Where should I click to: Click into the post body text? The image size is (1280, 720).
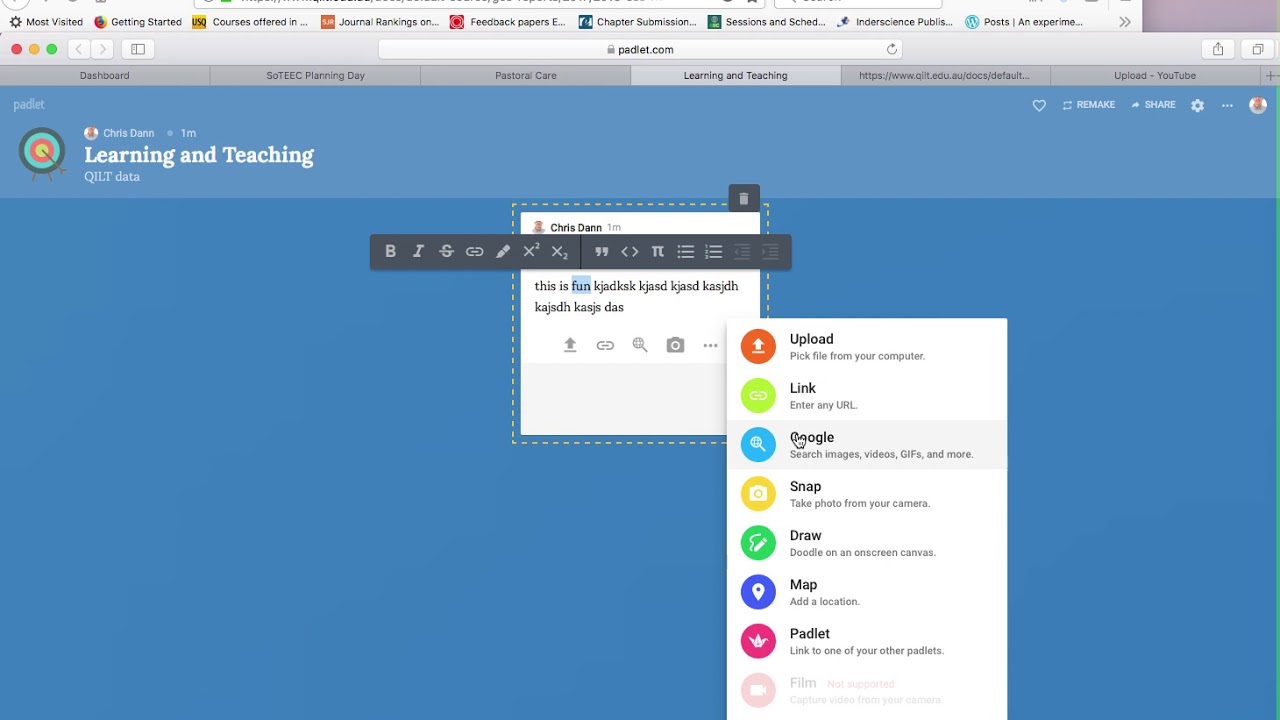pyautogui.click(x=636, y=297)
